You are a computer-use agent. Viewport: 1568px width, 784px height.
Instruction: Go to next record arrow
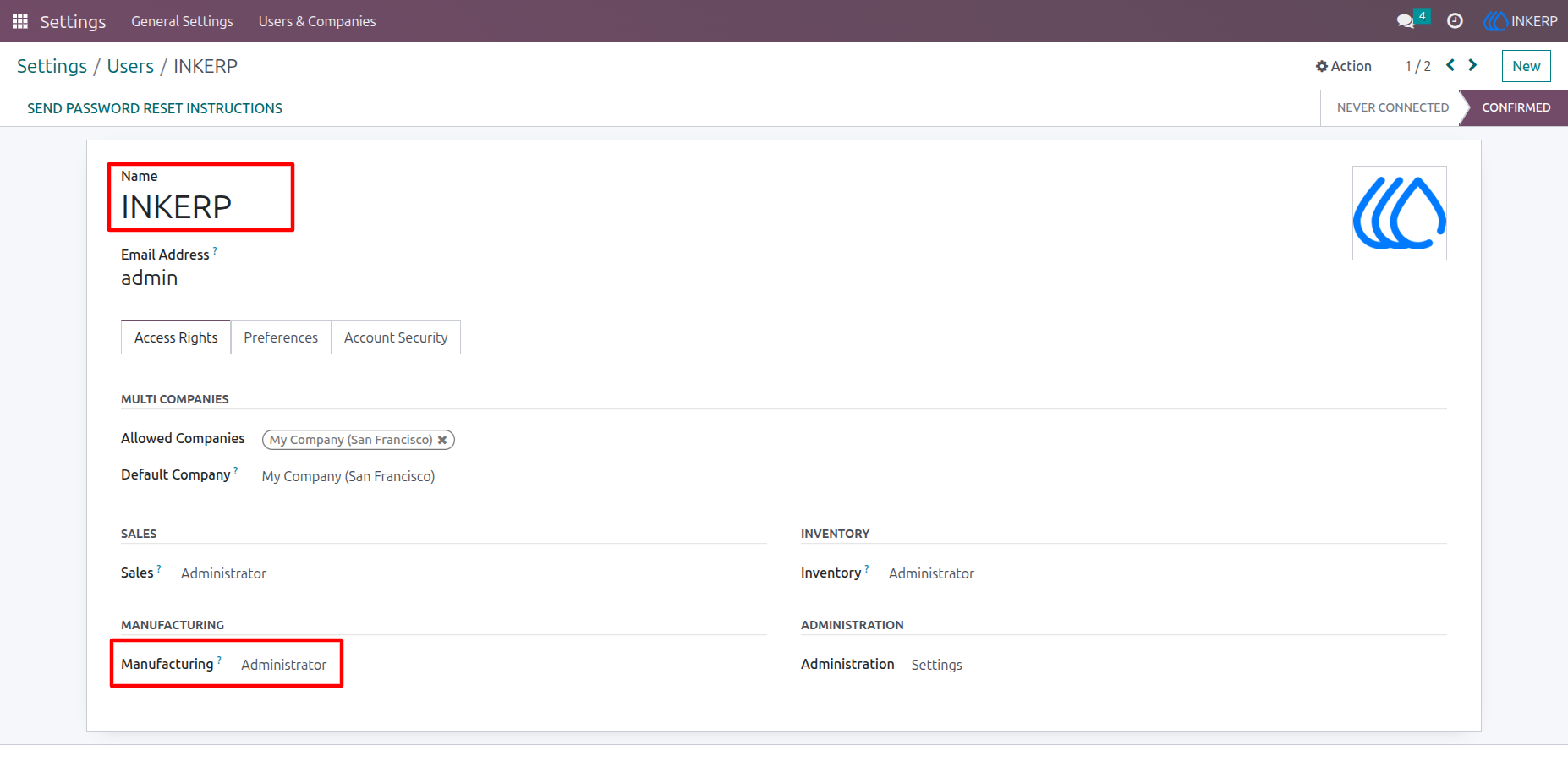(1472, 65)
